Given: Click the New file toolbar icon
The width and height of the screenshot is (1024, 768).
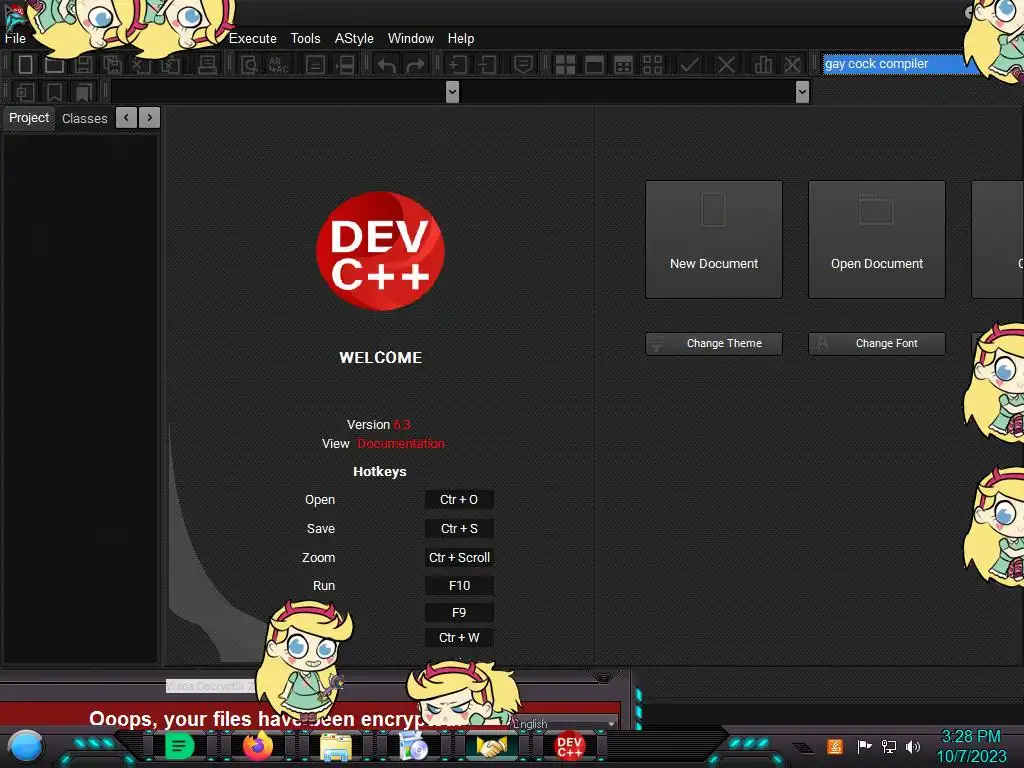Looking at the screenshot, I should [25, 65].
